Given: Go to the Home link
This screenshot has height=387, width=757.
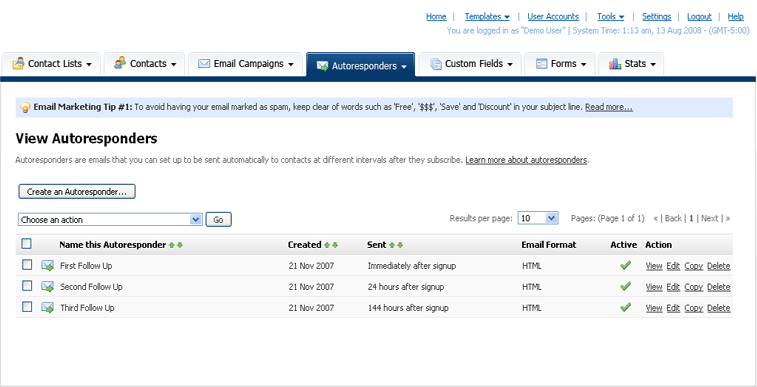Looking at the screenshot, I should pos(436,17).
